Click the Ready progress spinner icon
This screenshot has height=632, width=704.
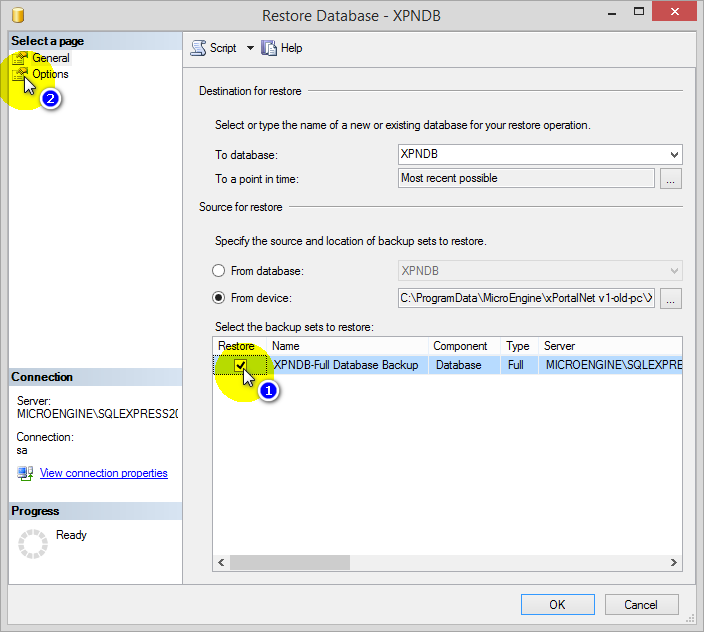(x=34, y=544)
